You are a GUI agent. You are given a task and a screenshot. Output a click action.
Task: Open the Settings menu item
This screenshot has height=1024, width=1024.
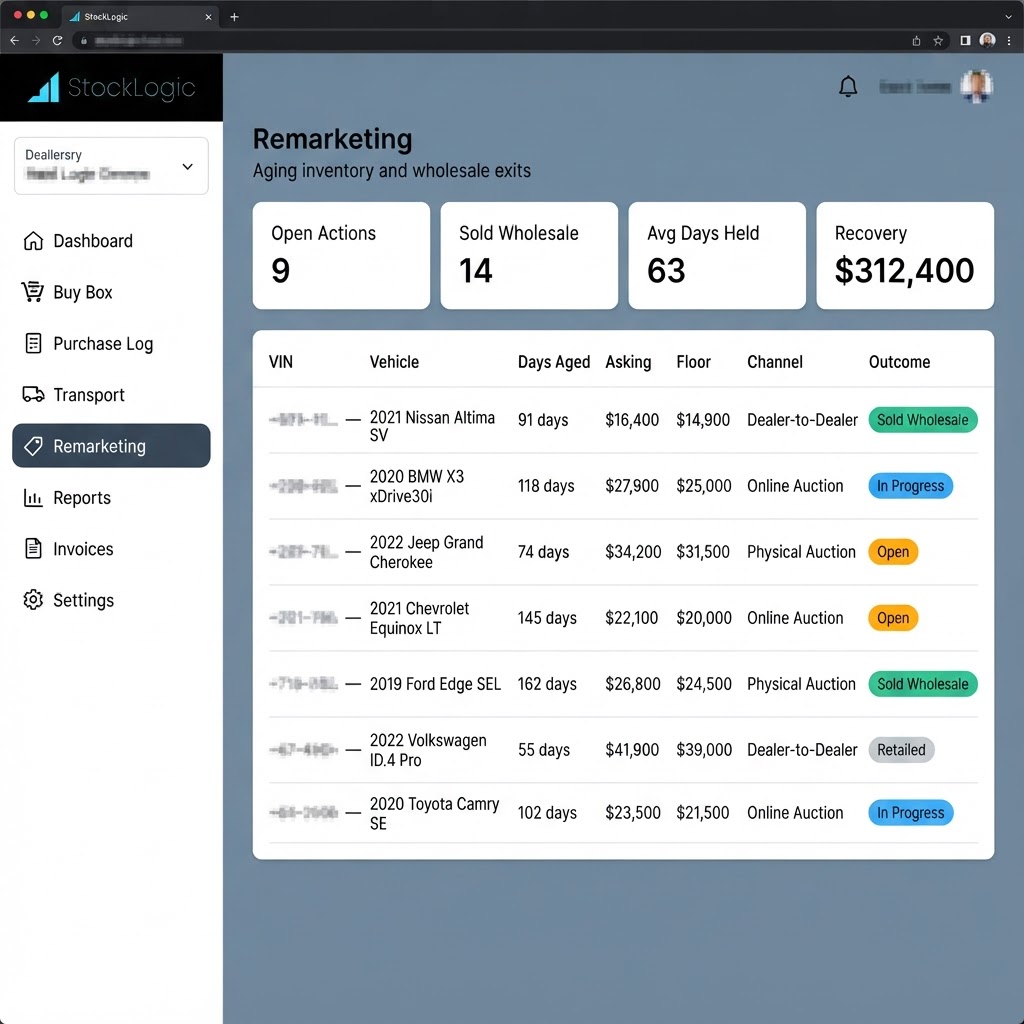click(x=112, y=600)
